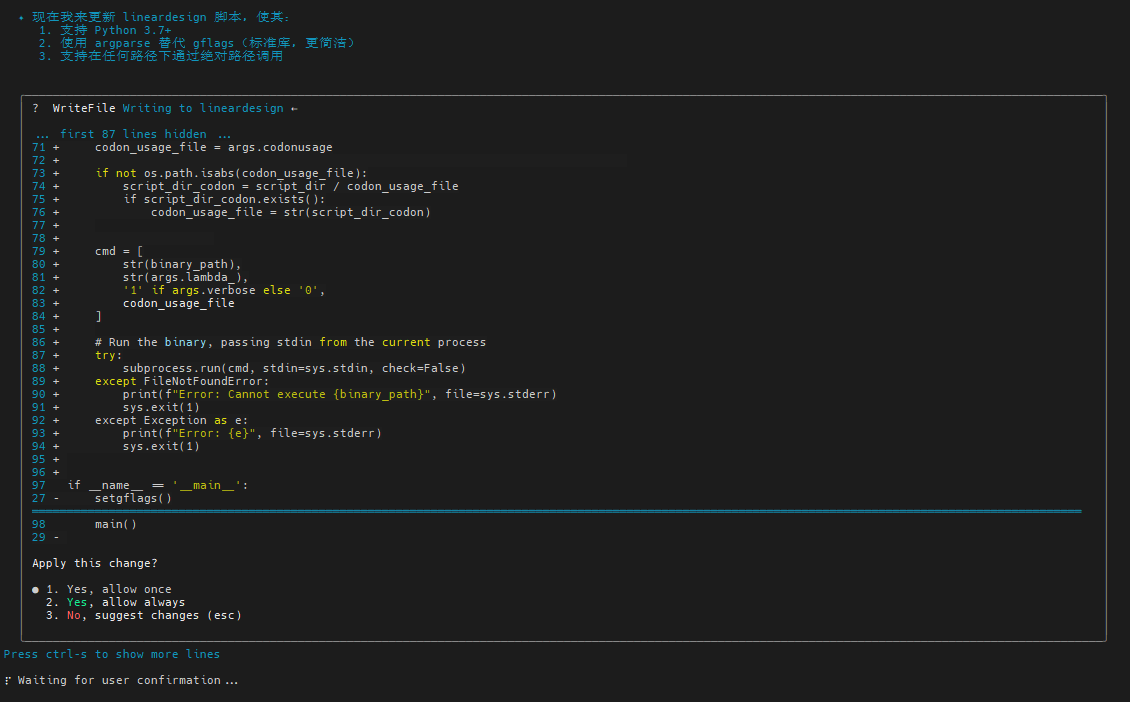Click the sparkle bullet starting the Chinese message
The image size is (1130, 702).
(21, 18)
